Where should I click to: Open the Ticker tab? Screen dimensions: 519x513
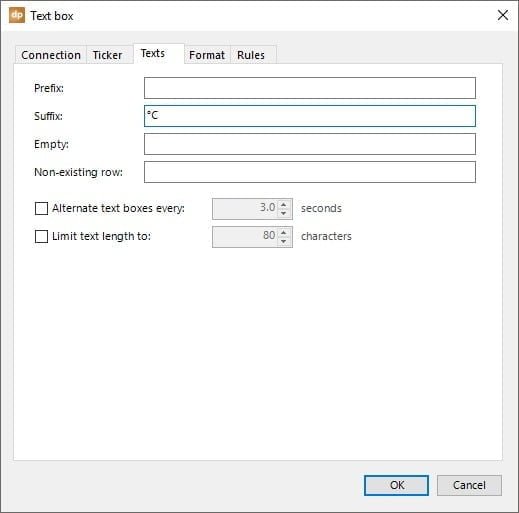coord(107,55)
